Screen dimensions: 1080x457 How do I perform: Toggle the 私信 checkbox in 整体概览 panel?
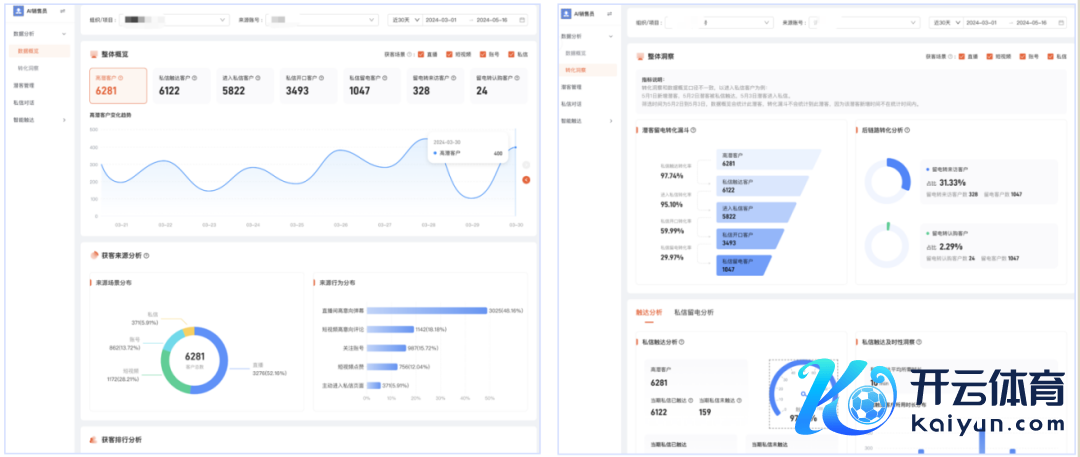pyautogui.click(x=512, y=55)
